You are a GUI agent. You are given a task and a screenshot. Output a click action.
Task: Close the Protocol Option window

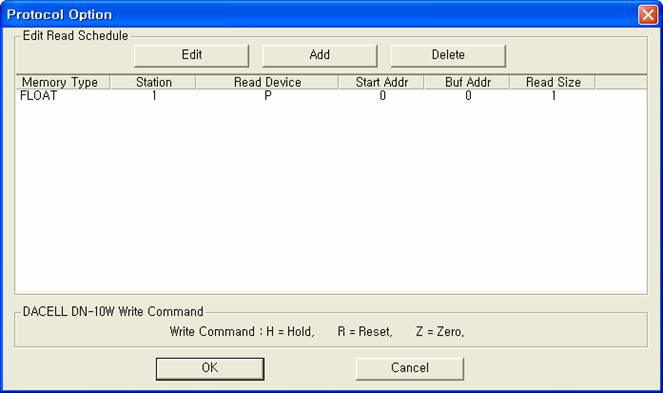click(x=647, y=15)
